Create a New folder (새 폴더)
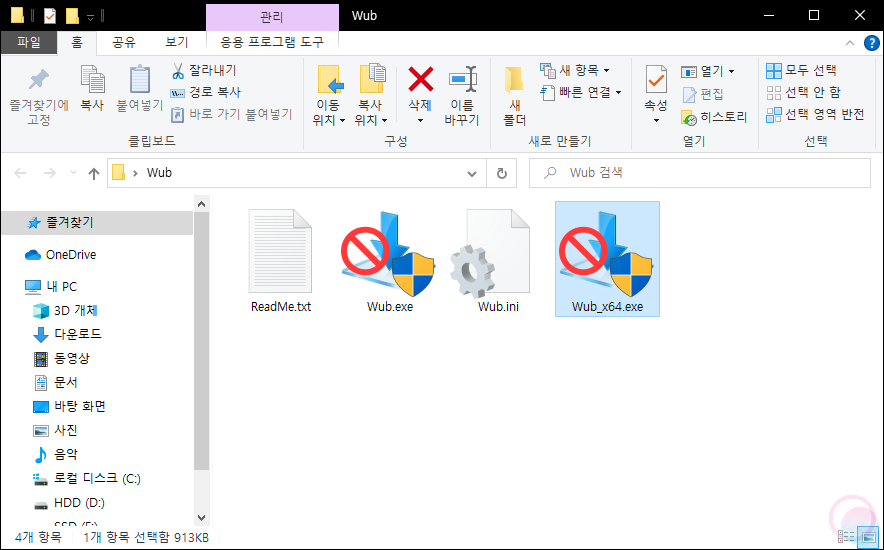The width and height of the screenshot is (884, 550). 514,96
